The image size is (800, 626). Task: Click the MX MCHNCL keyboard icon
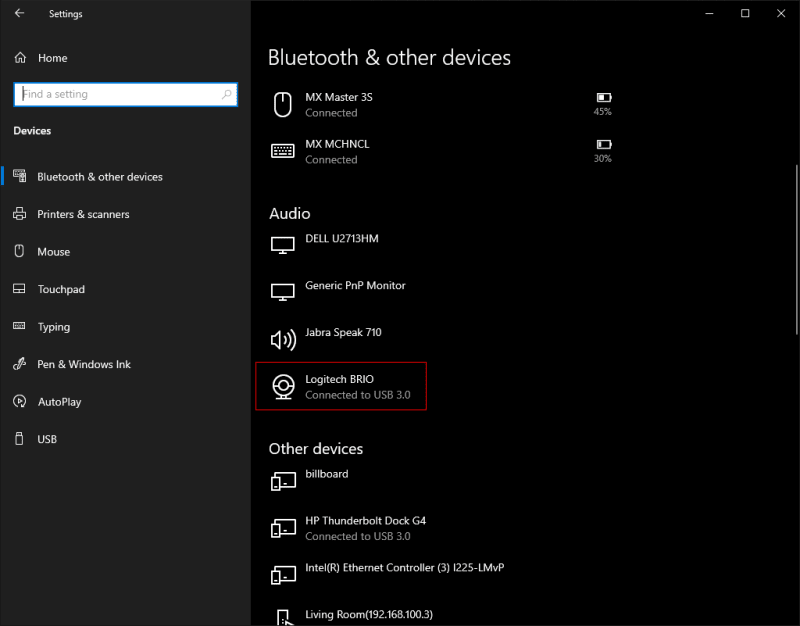coord(283,151)
